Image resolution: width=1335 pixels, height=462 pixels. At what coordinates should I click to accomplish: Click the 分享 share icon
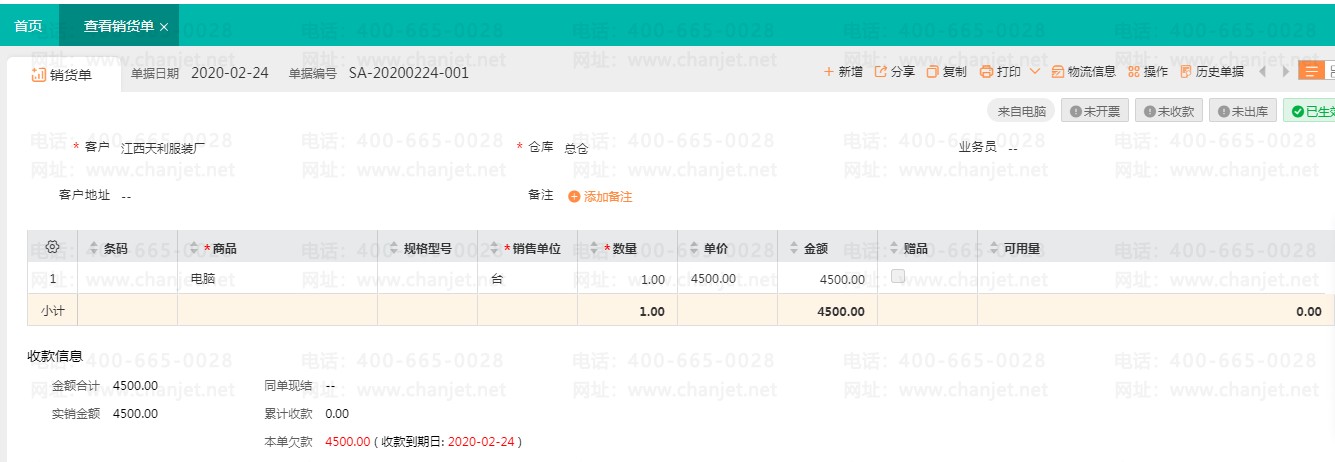(881, 72)
